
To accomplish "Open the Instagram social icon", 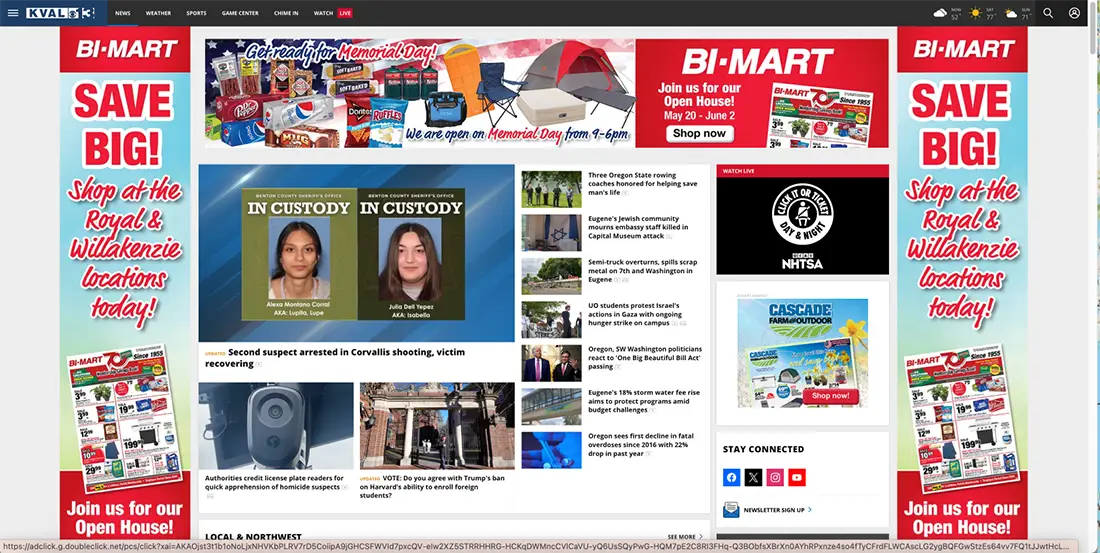I will coord(775,477).
